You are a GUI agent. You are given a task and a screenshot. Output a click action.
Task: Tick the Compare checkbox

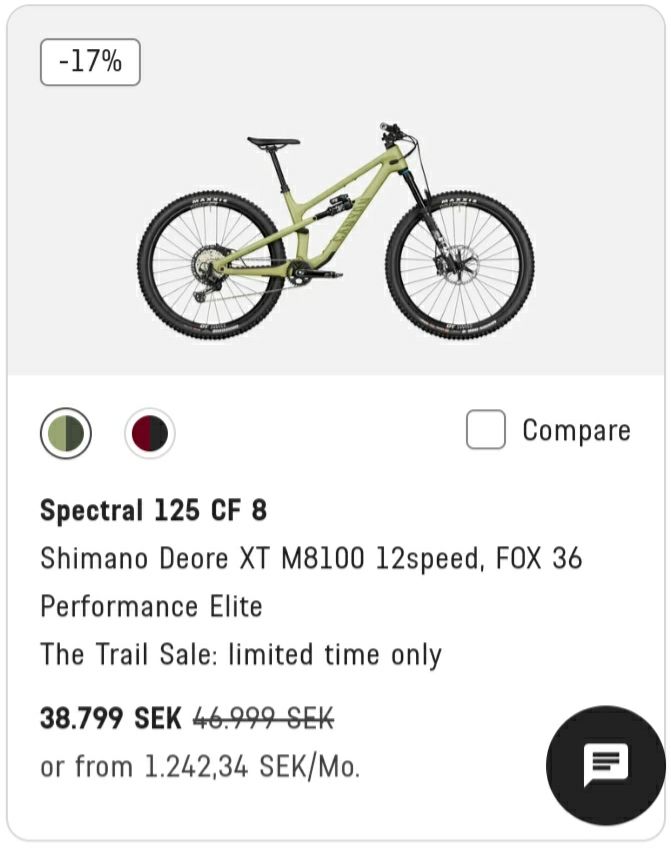[486, 429]
